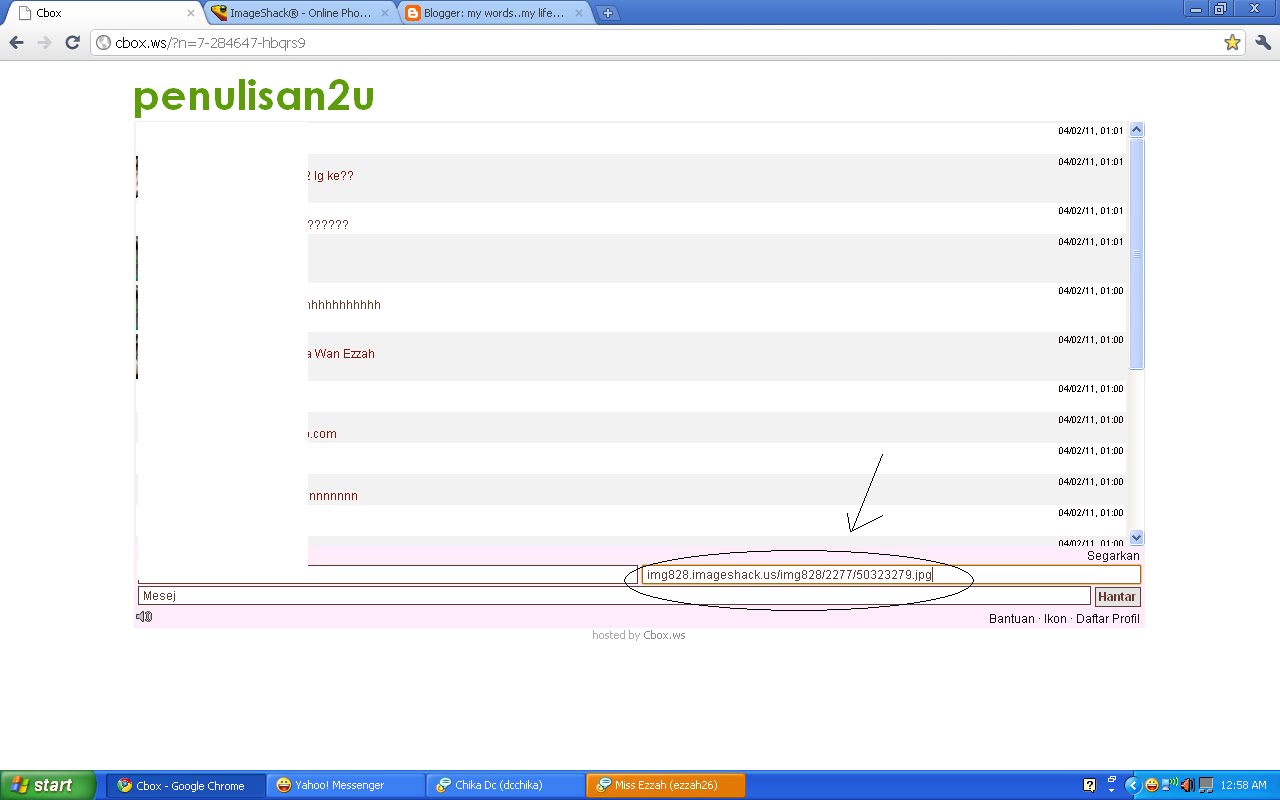Click the message ending in '.com'
Viewport: 1280px width, 800px height.
pyautogui.click(x=322, y=434)
